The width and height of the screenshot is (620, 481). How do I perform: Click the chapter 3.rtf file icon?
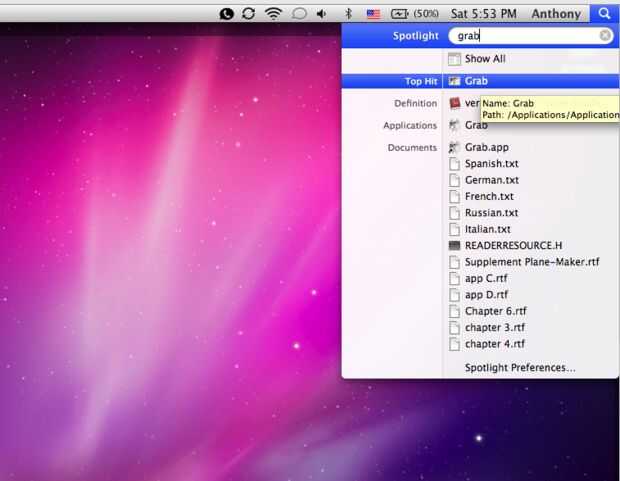coord(454,328)
